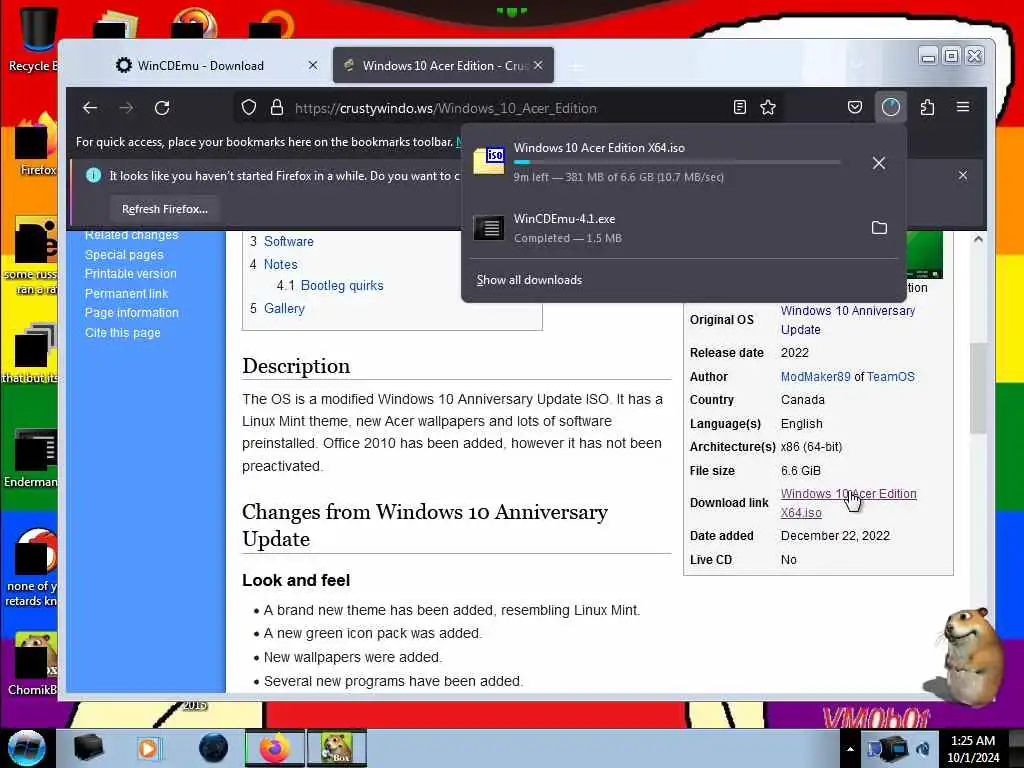Click the Firefox taskbar icon

point(274,748)
